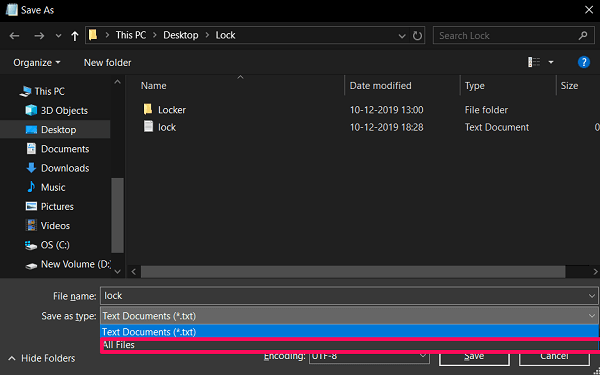The image size is (600, 375).
Task: Open the view options dropdown arrow
Action: [551, 62]
